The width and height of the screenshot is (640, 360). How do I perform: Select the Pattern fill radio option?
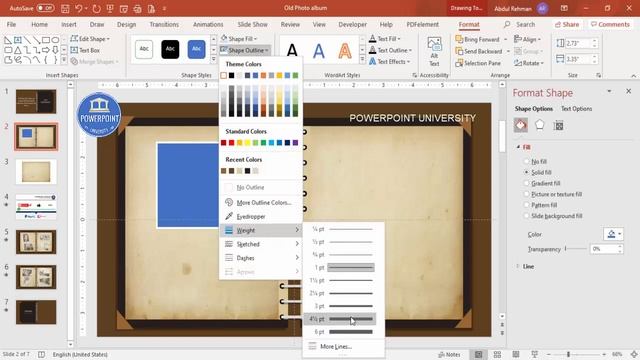pyautogui.click(x=527, y=205)
